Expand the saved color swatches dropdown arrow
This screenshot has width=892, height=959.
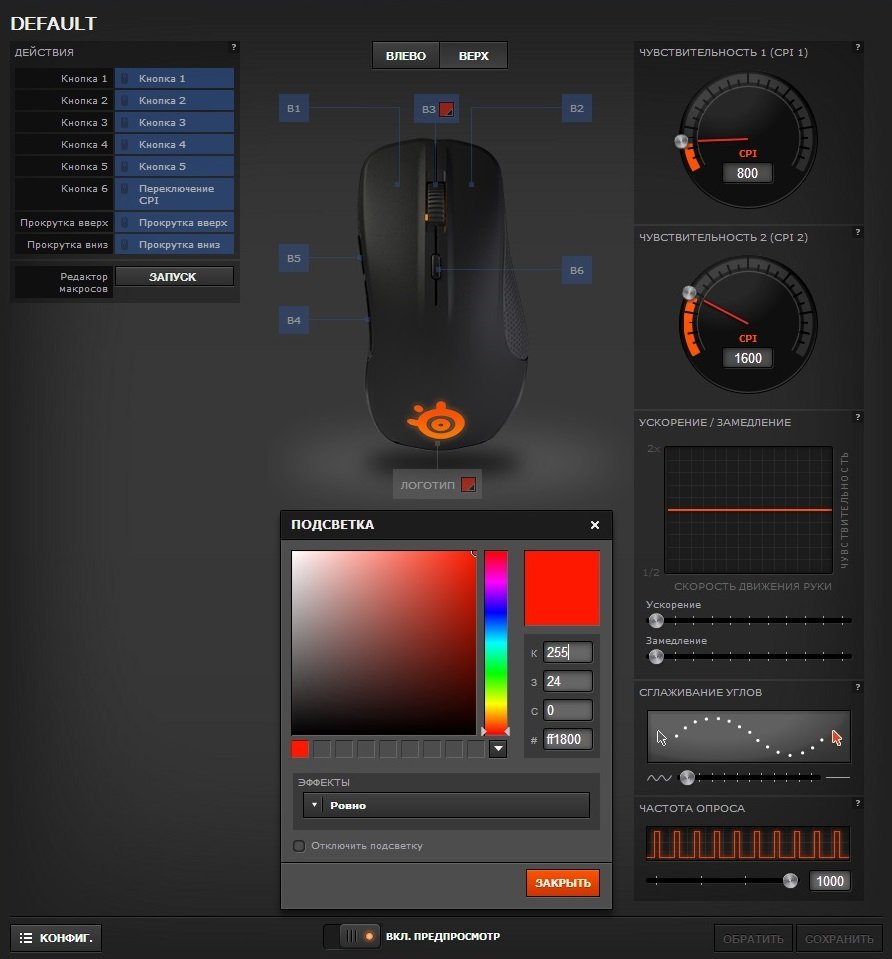tap(498, 749)
